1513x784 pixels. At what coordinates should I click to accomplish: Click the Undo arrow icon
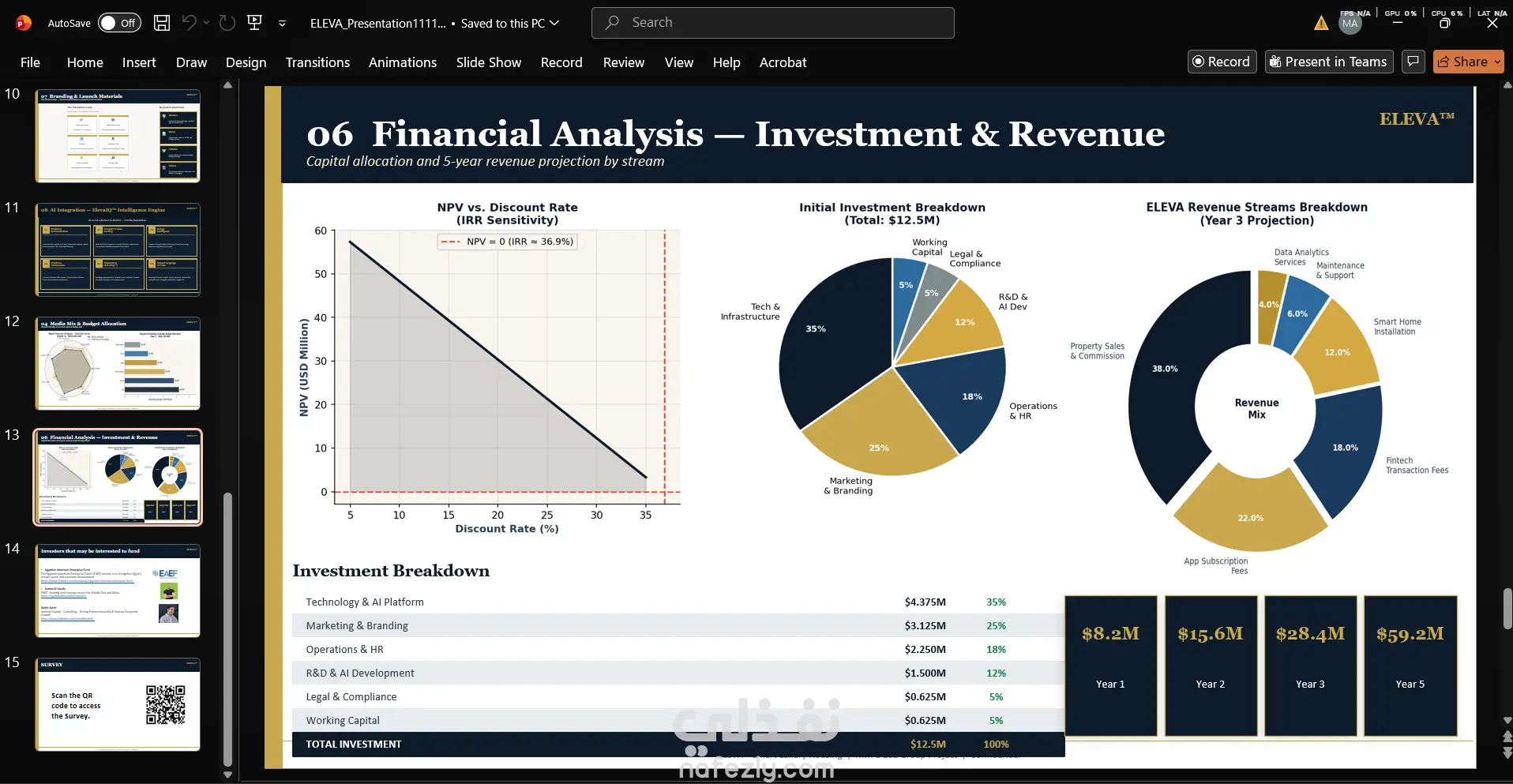(189, 23)
